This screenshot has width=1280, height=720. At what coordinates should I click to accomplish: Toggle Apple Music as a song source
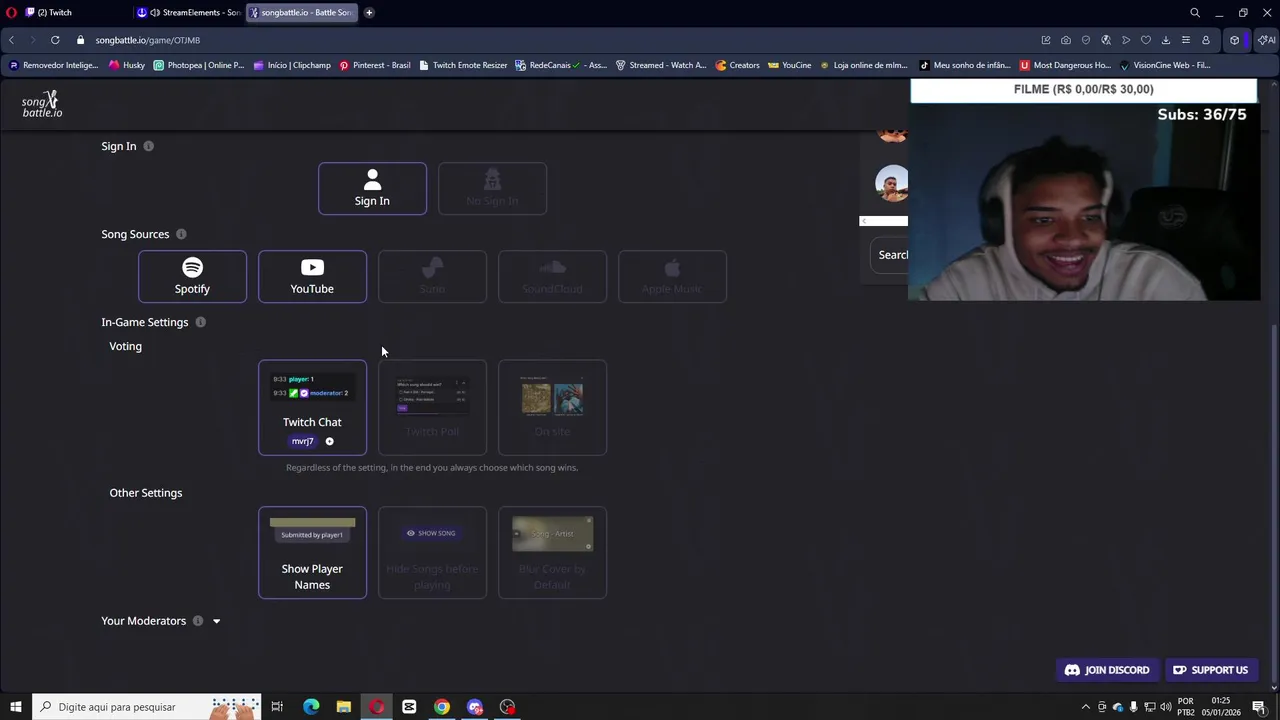[672, 276]
